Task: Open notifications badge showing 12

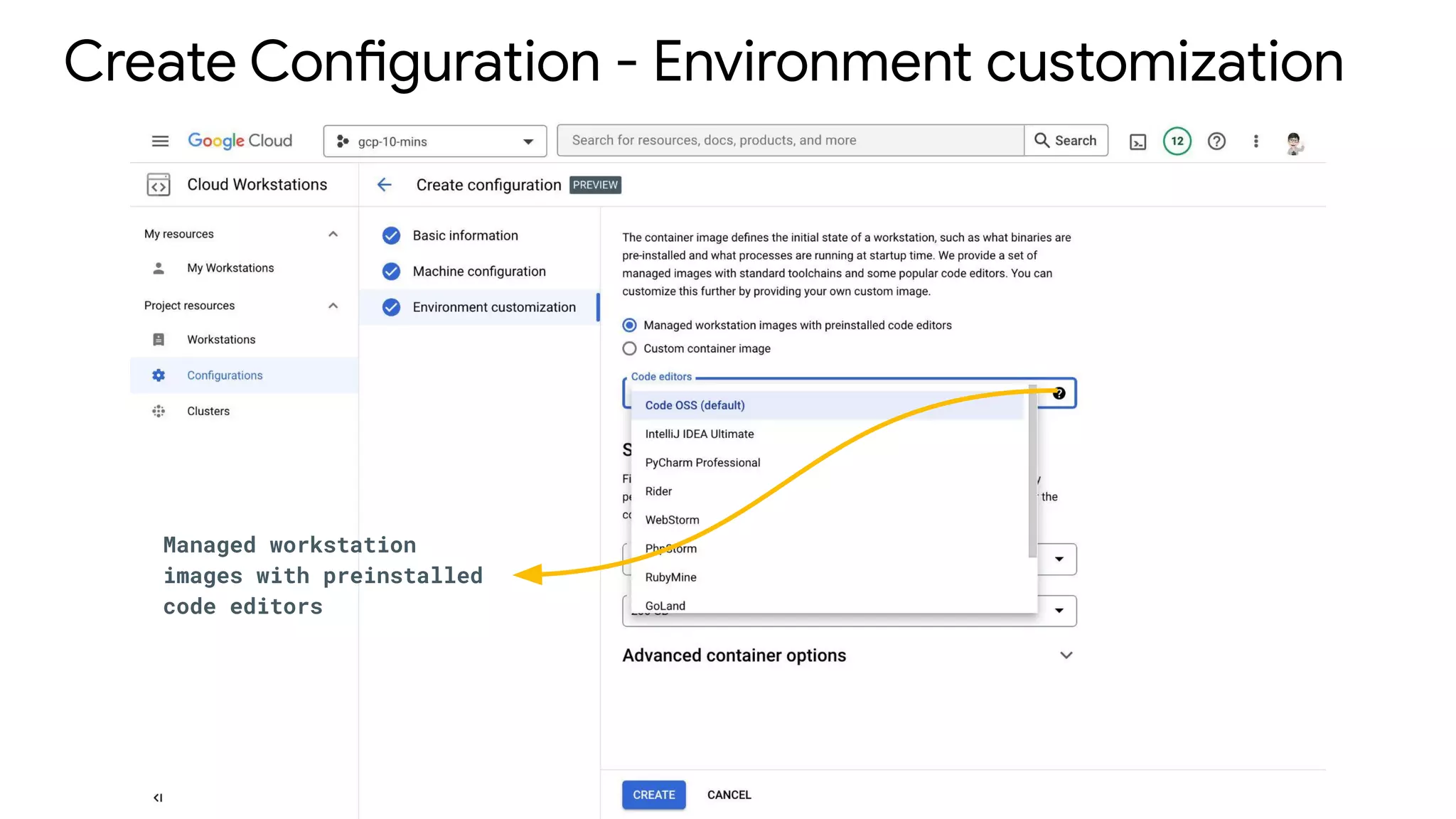Action: pos(1177,141)
